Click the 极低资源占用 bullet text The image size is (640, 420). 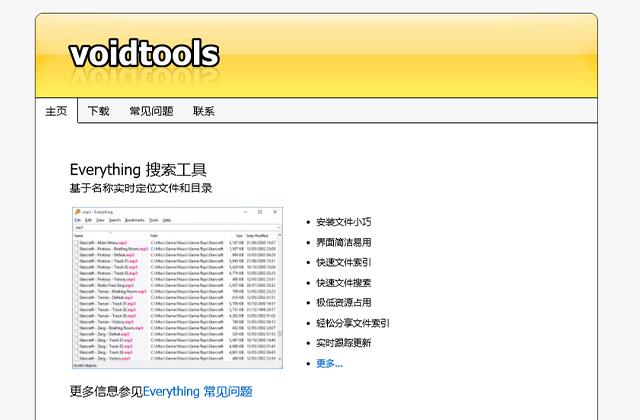tap(344, 302)
